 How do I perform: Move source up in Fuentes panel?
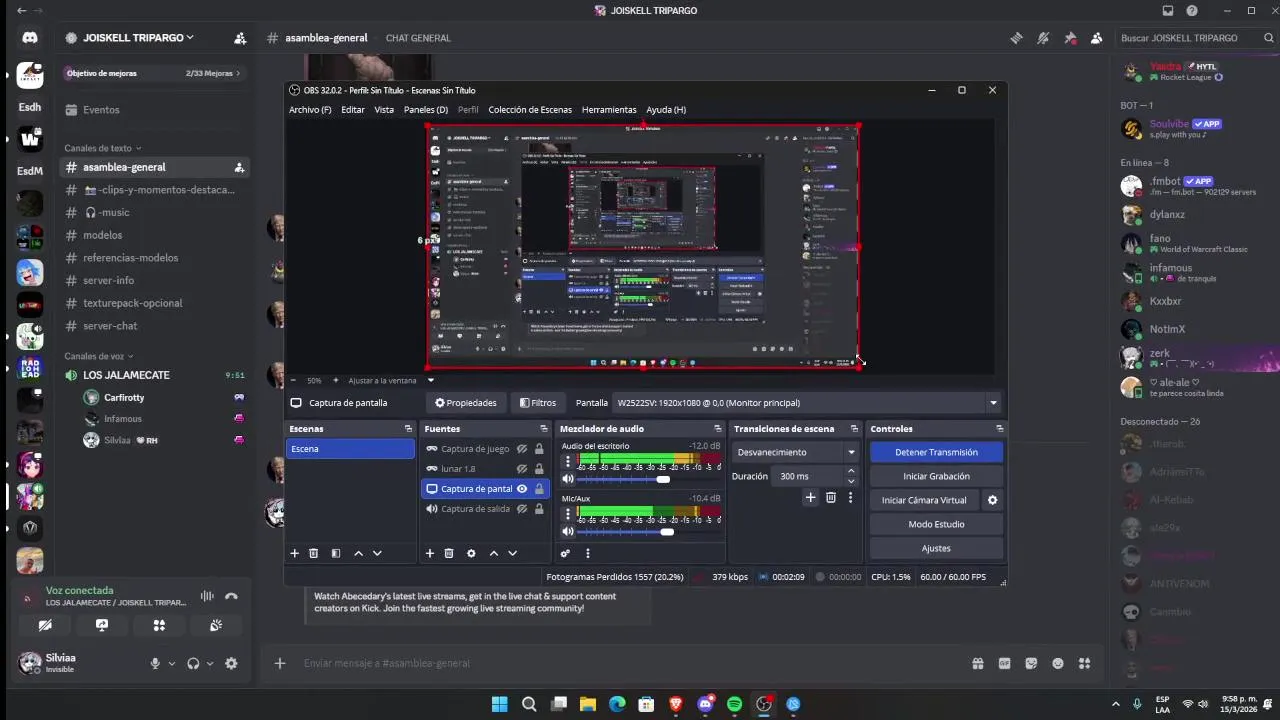tap(494, 553)
